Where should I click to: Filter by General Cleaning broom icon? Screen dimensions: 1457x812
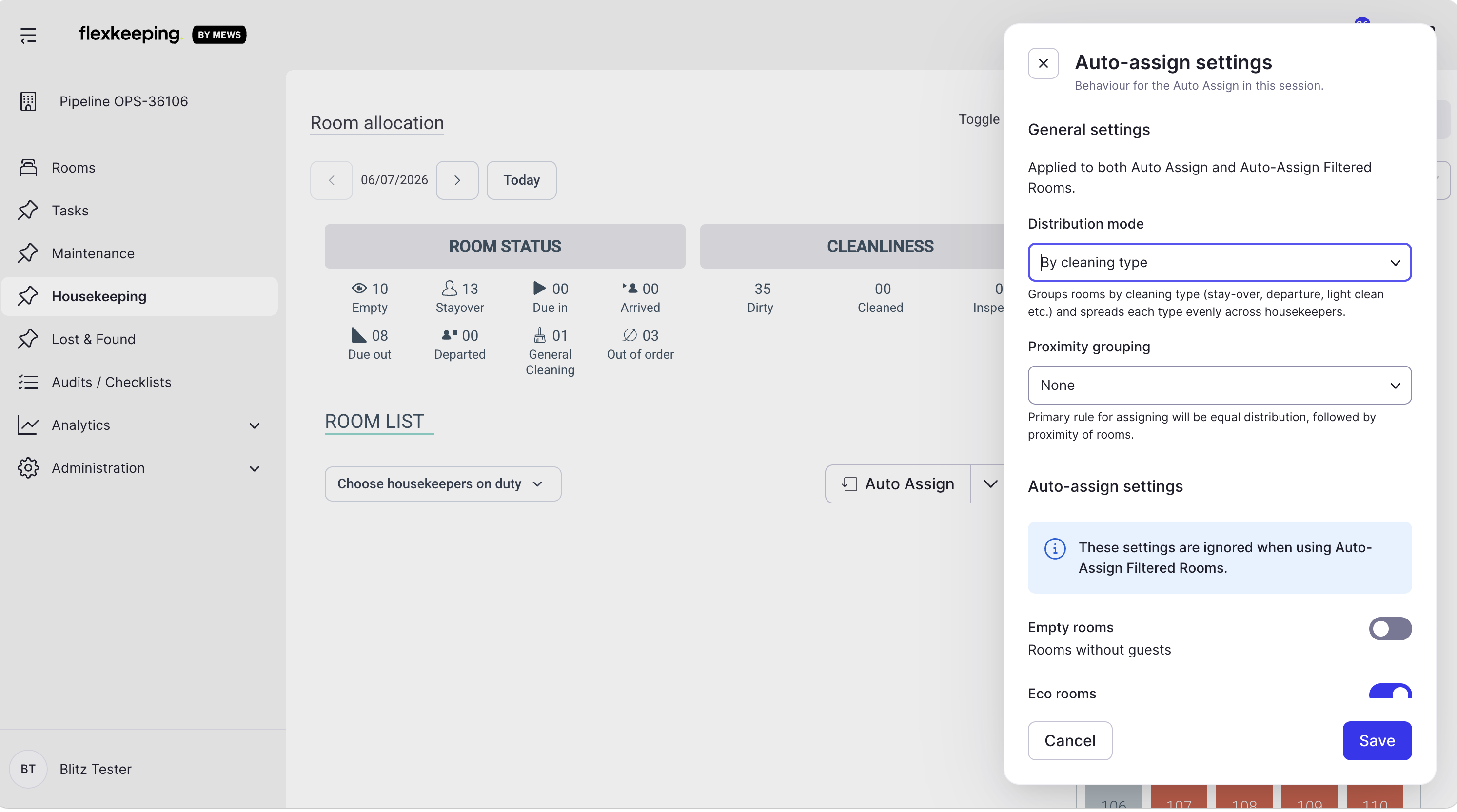[540, 335]
